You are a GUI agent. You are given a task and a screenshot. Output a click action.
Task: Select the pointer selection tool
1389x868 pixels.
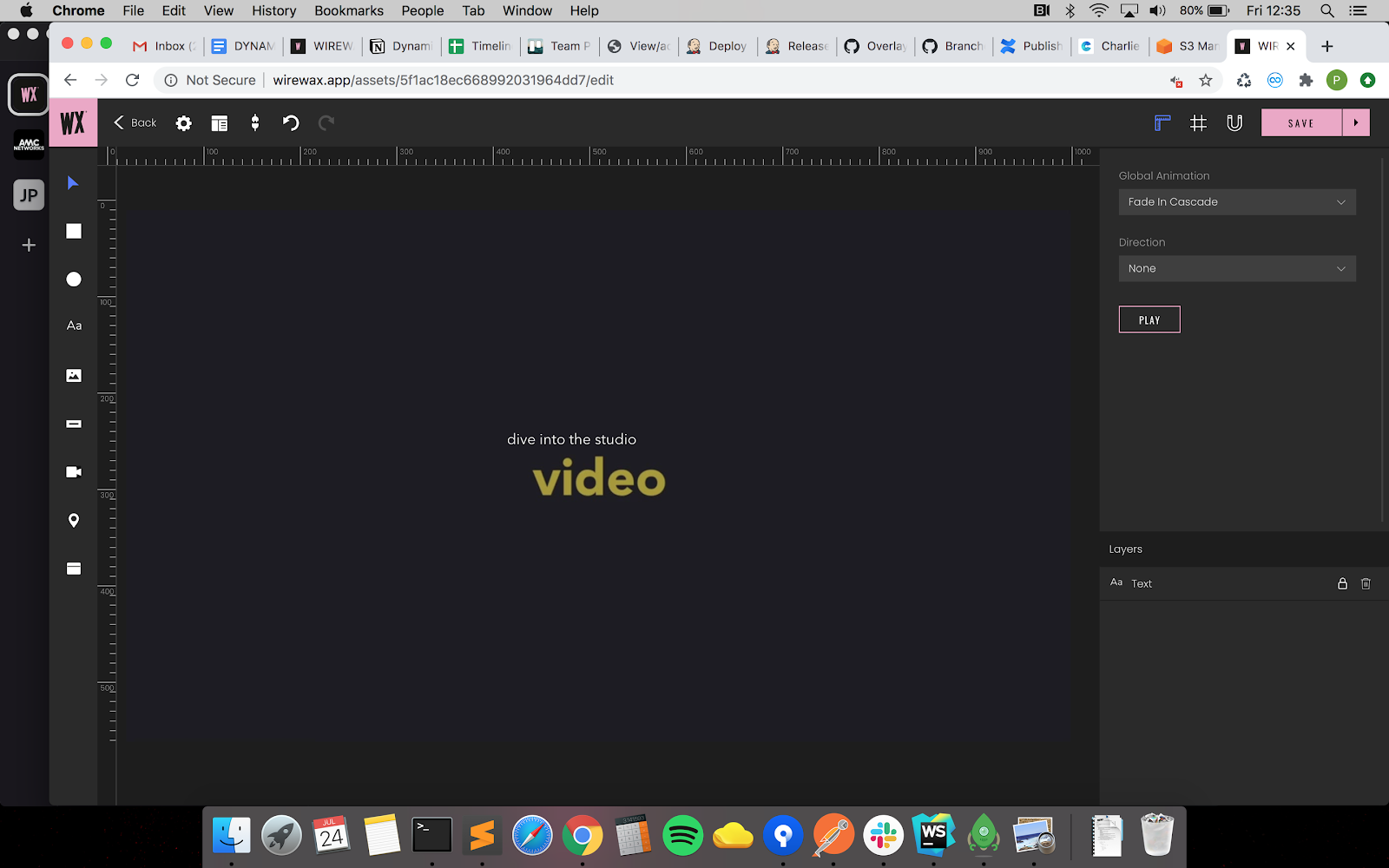73,183
